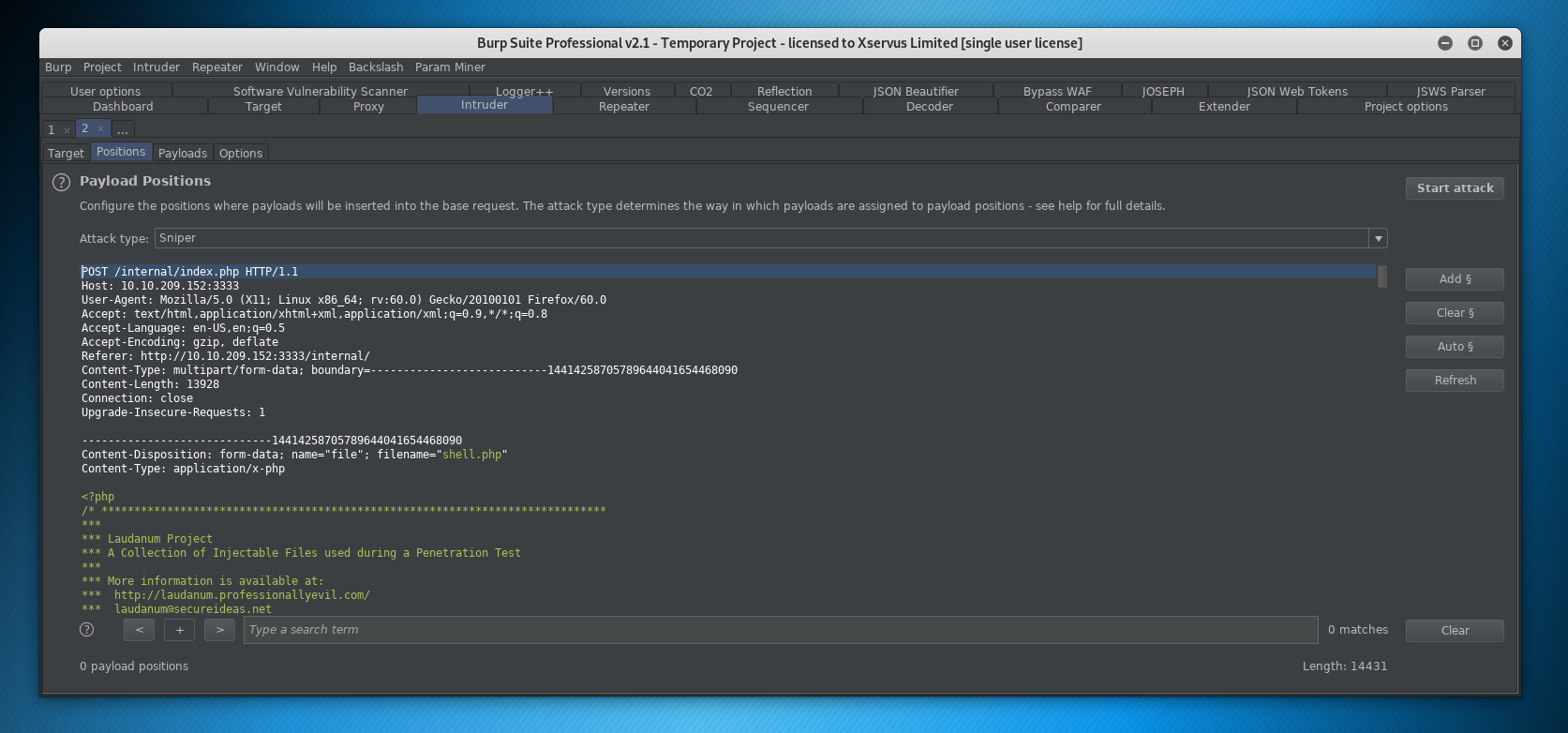Viewport: 1568px width, 733px height.
Task: Click the '0 payload positions' status text
Action: (134, 666)
